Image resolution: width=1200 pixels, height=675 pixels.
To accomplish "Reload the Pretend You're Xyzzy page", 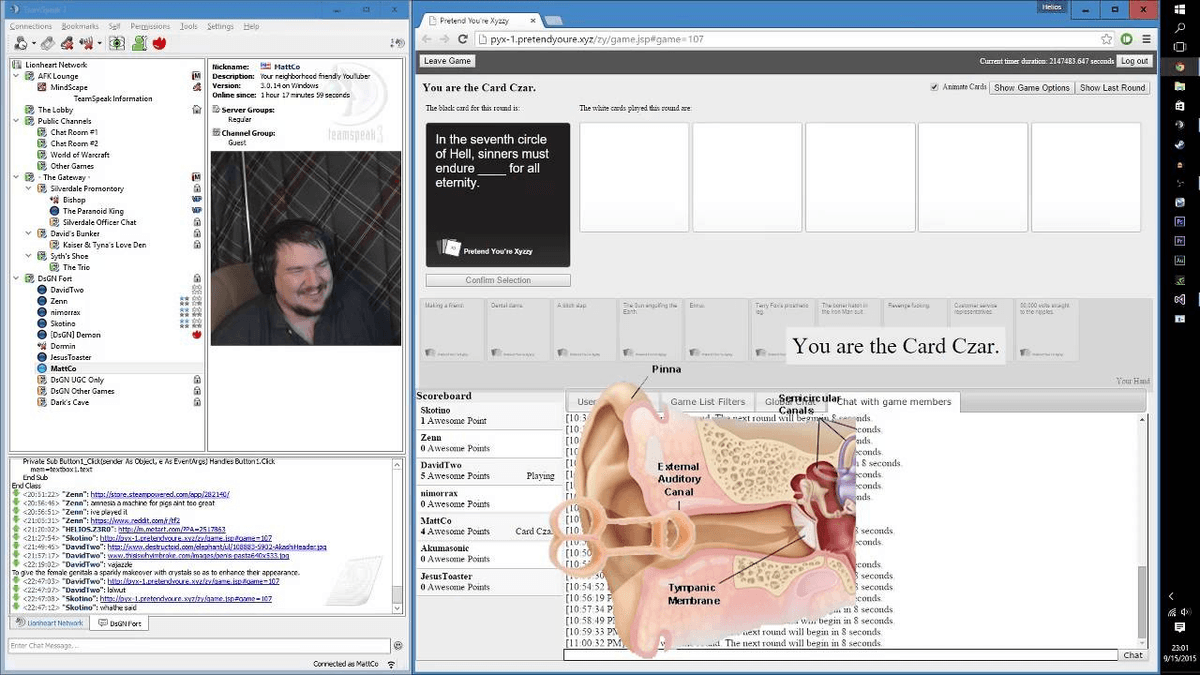I will point(463,39).
